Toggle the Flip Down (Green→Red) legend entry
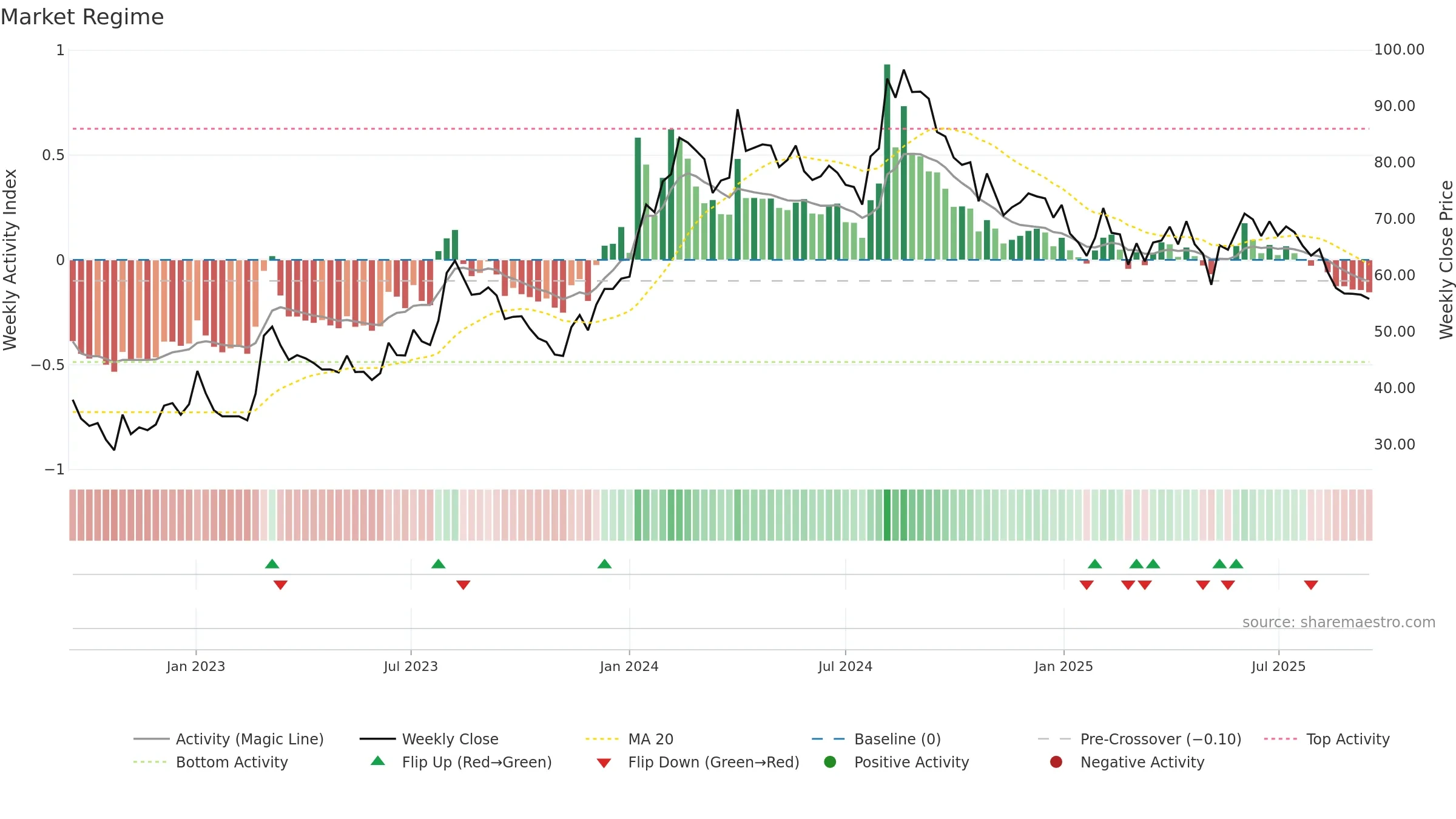Image resolution: width=1456 pixels, height=819 pixels. 698,762
